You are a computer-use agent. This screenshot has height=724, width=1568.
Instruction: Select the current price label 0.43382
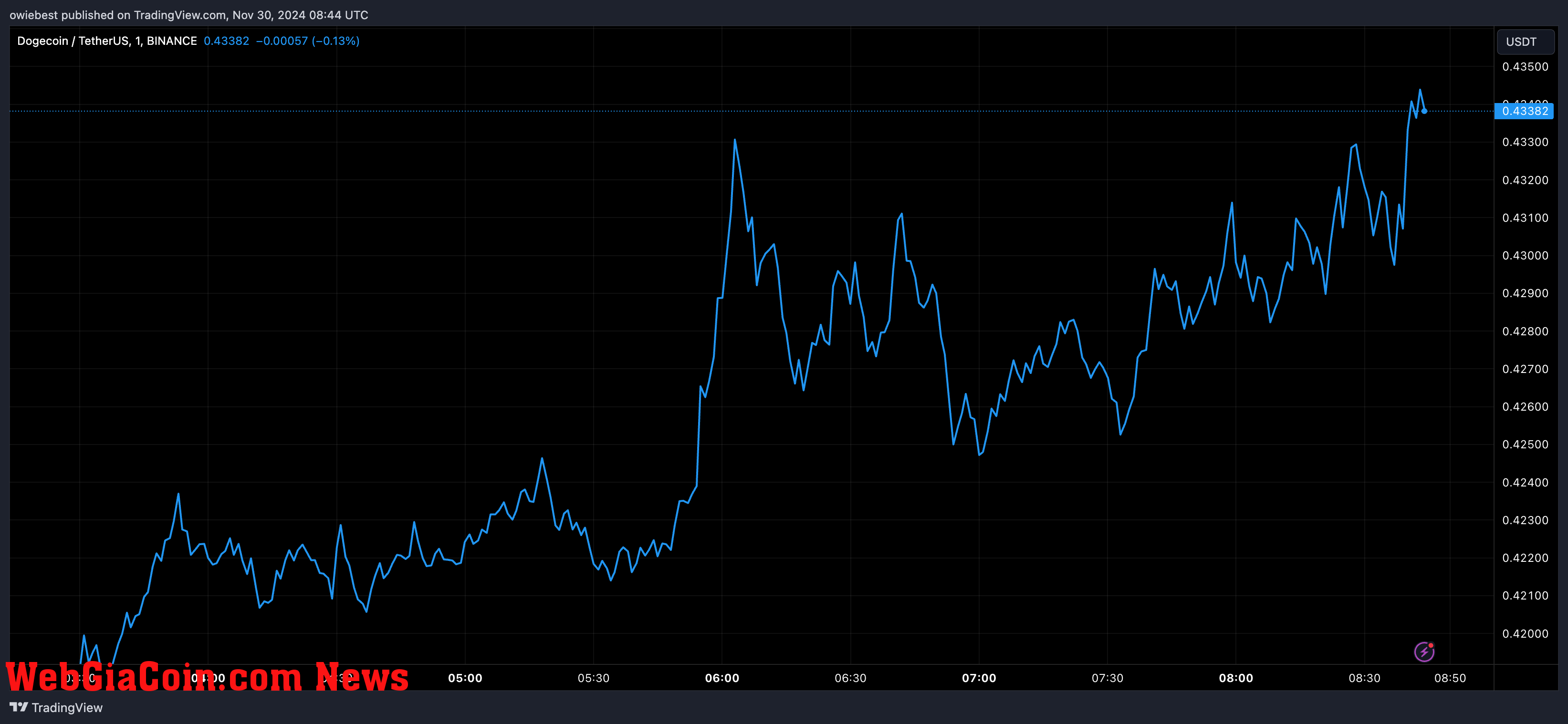tap(1524, 111)
